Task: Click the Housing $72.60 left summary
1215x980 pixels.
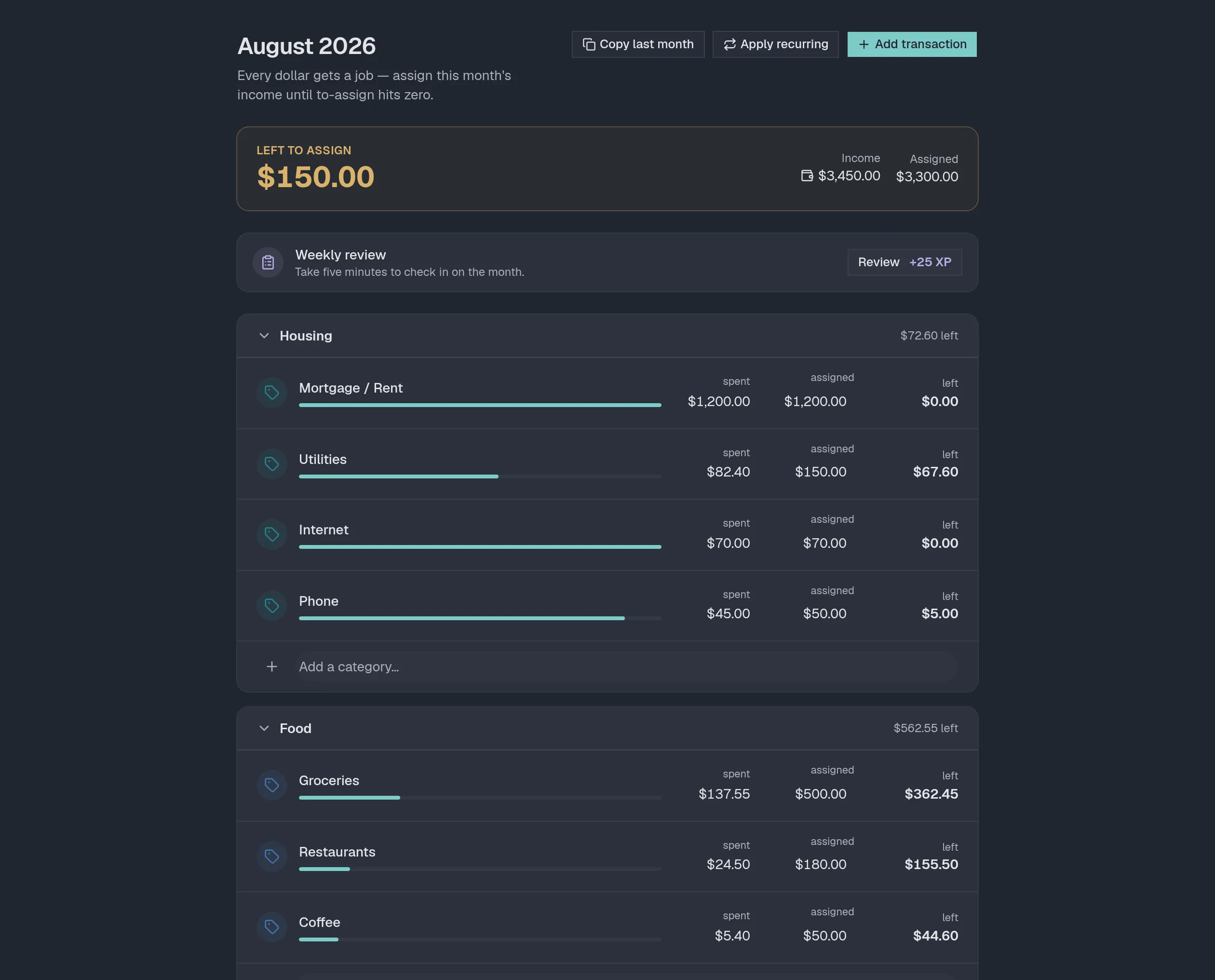Action: point(929,335)
